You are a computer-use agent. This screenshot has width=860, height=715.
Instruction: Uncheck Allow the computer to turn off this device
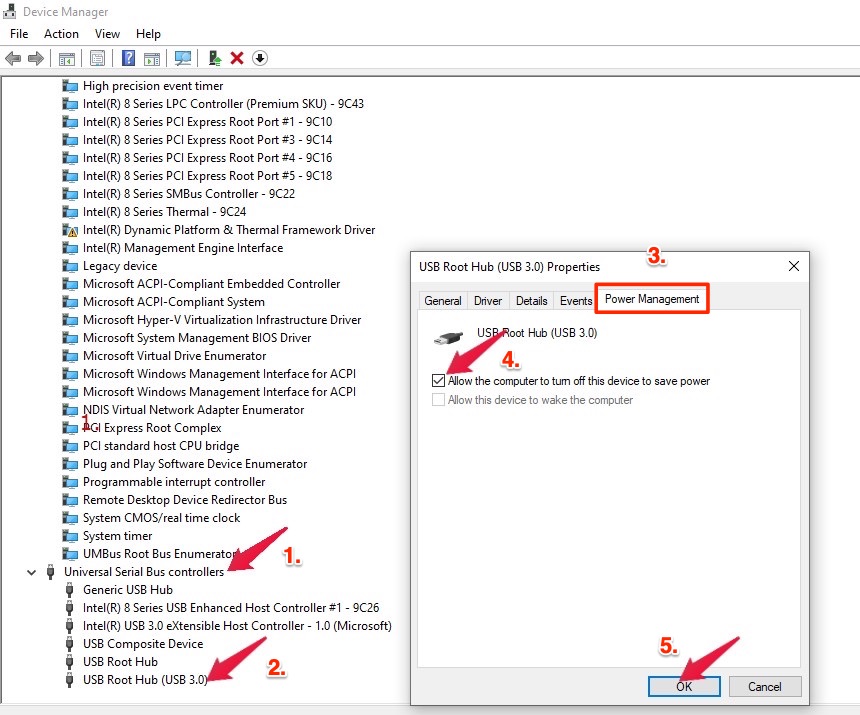(438, 381)
